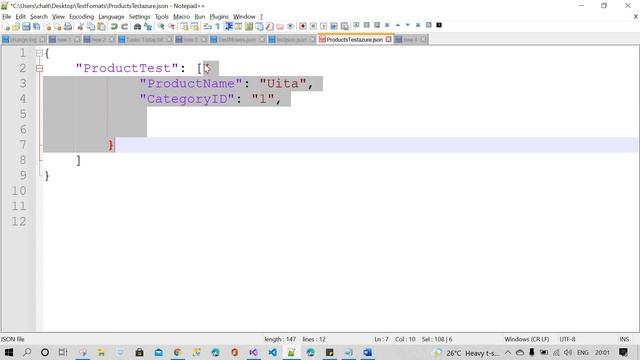Collapse the ProductTest fold on line 2

tap(39, 69)
